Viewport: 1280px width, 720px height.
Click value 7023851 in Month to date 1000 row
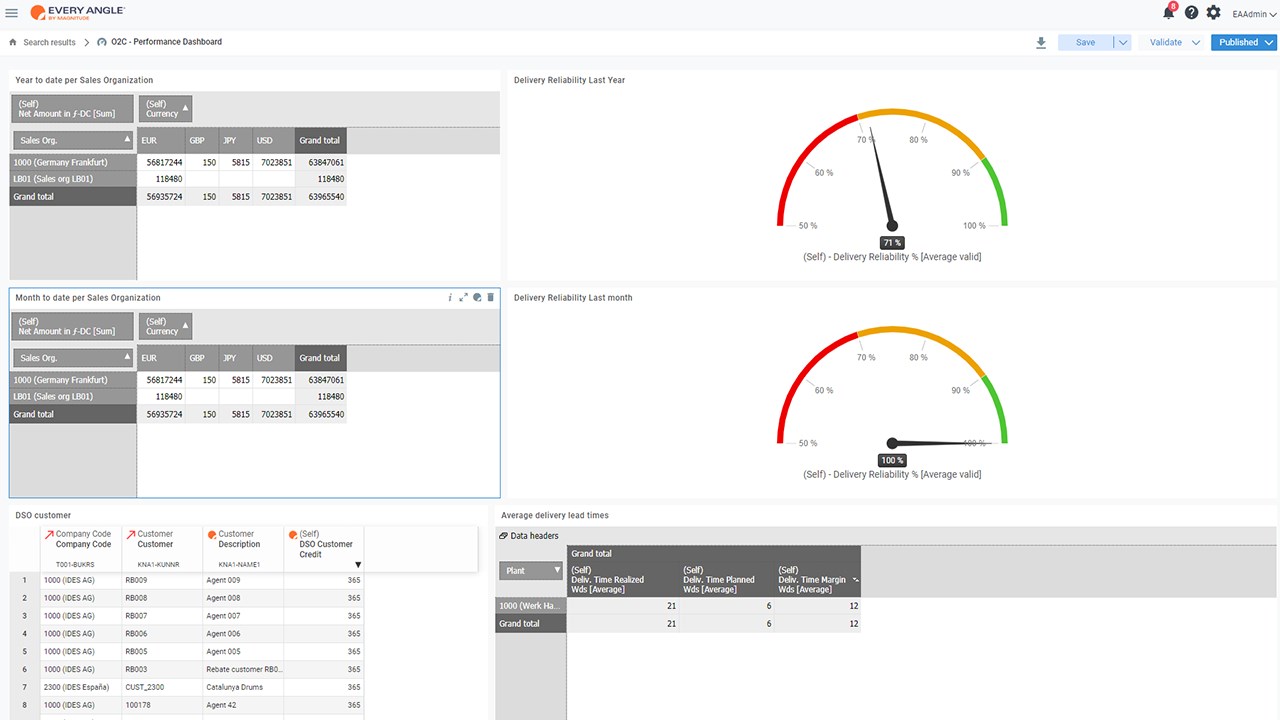click(x=274, y=379)
